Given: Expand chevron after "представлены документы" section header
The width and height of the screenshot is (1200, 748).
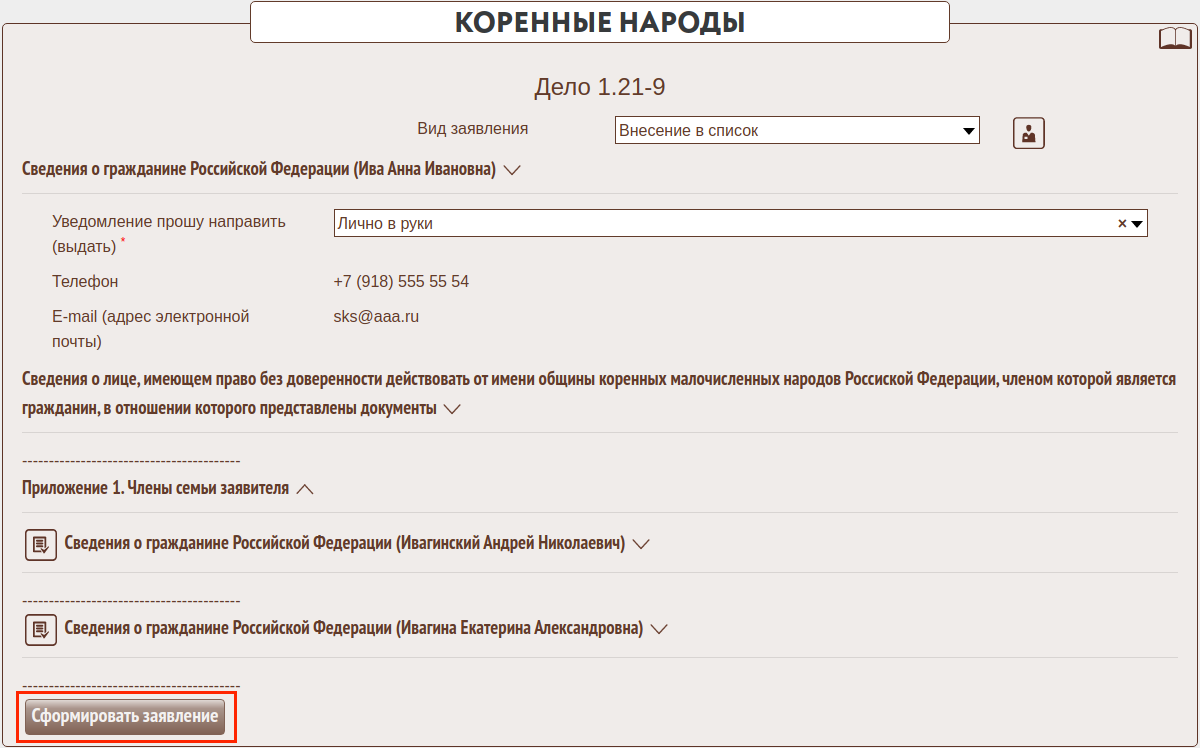Looking at the screenshot, I should pyautogui.click(x=451, y=409).
